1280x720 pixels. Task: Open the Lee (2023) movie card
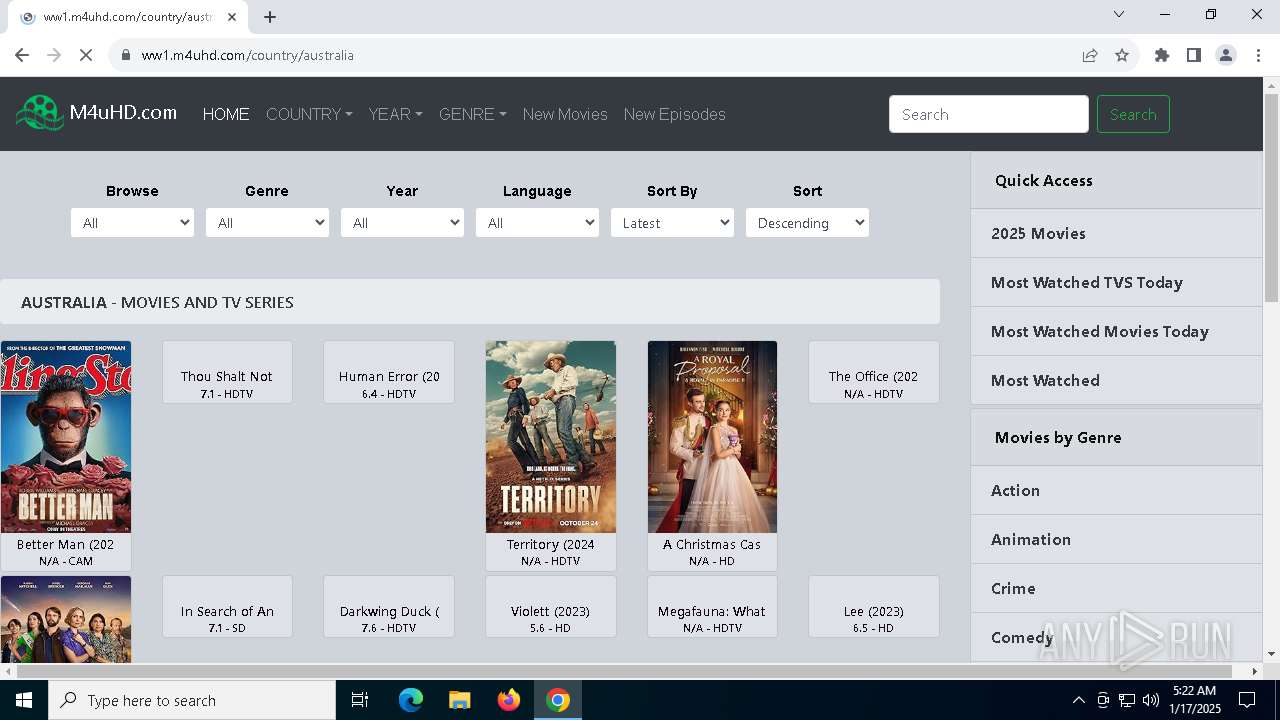(x=873, y=607)
